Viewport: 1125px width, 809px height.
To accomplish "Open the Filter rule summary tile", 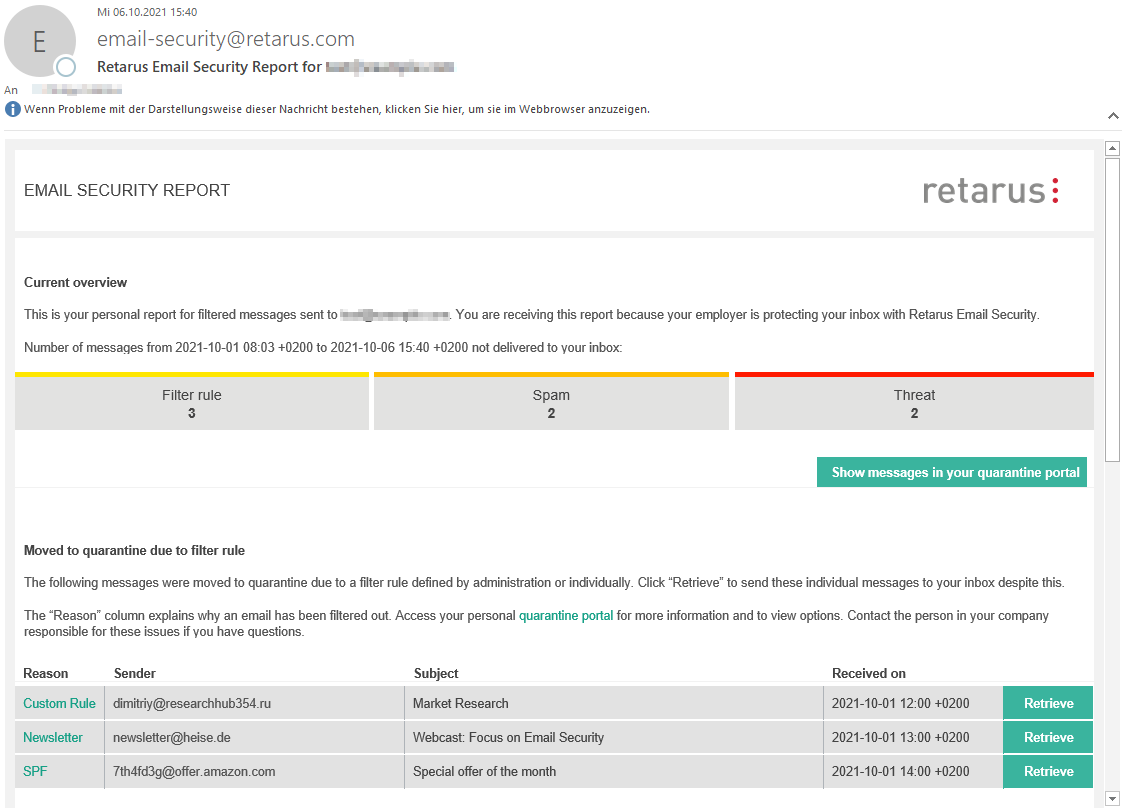I will pos(192,403).
